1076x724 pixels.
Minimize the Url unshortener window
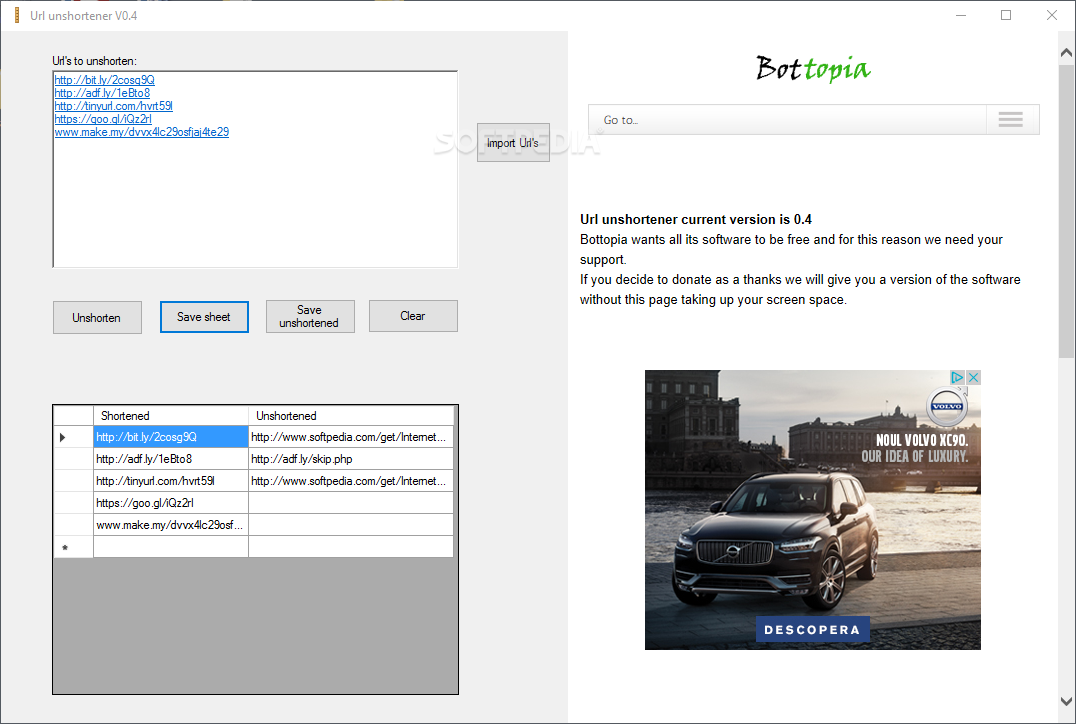[x=961, y=15]
